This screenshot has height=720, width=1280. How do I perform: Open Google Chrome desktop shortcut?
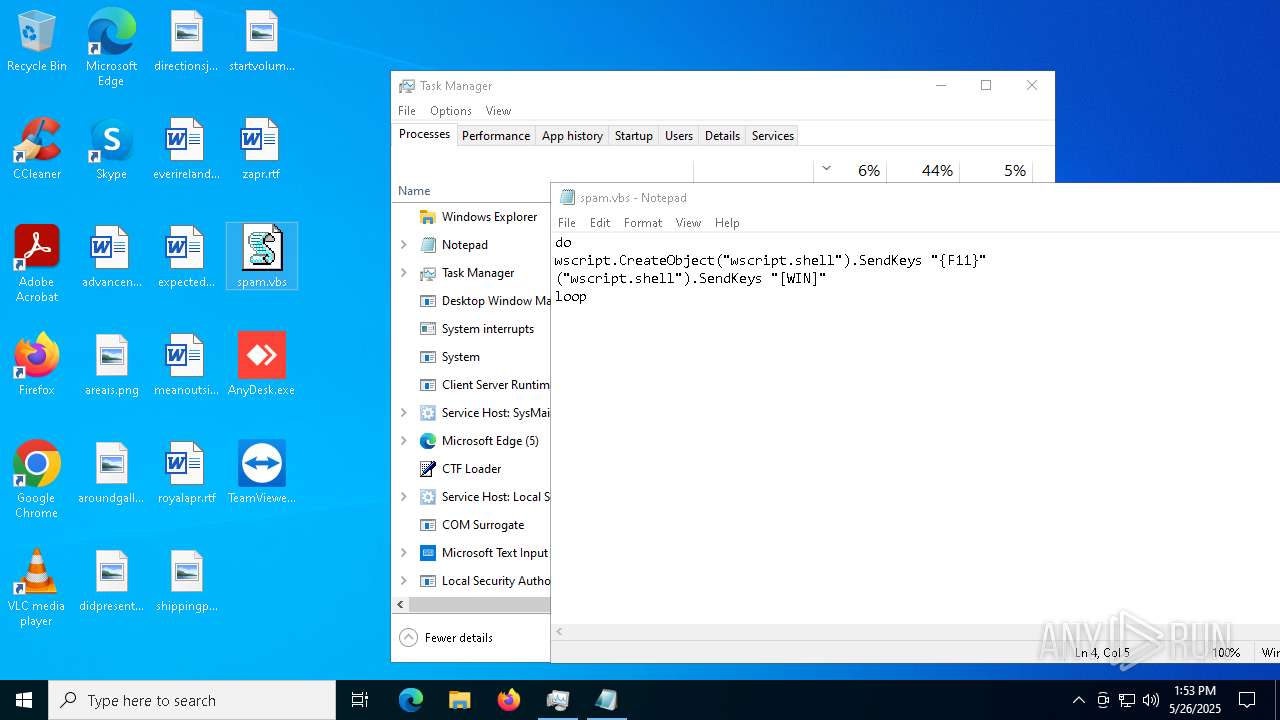[37, 480]
